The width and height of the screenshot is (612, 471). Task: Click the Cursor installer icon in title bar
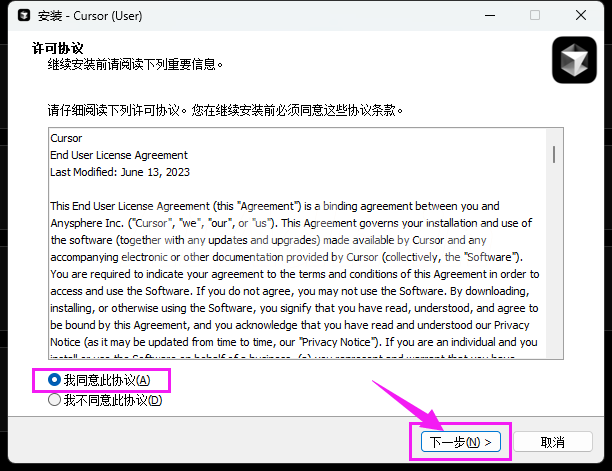[19, 16]
